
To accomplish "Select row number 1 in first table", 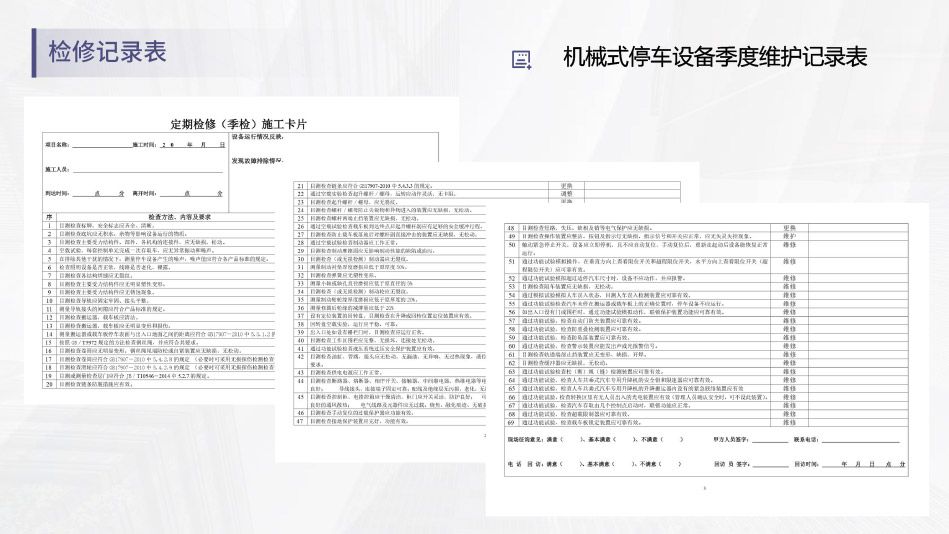I will (x=49, y=225).
